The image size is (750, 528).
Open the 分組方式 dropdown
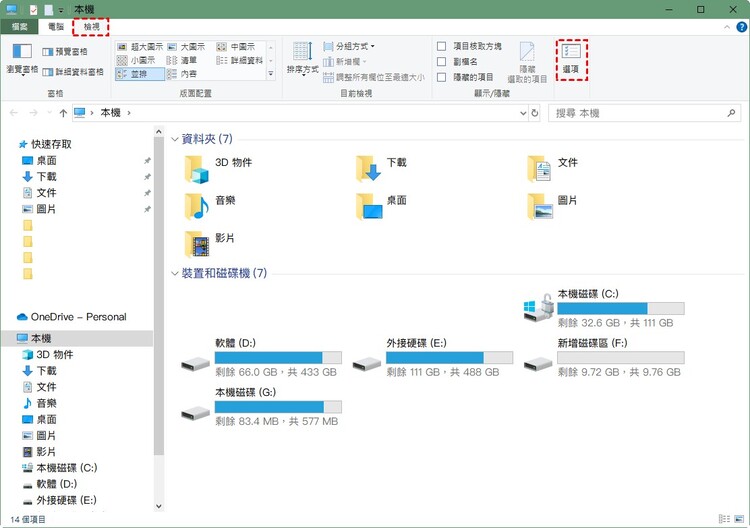349,46
